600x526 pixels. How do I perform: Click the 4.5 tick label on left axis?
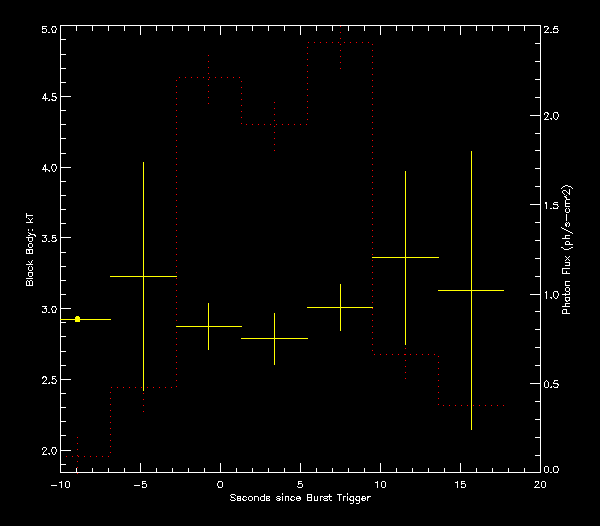[46, 98]
